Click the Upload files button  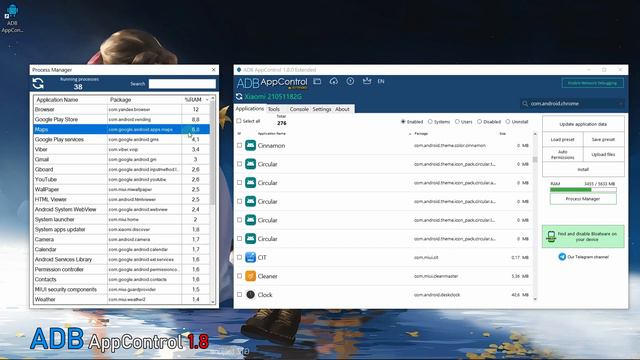pos(603,154)
